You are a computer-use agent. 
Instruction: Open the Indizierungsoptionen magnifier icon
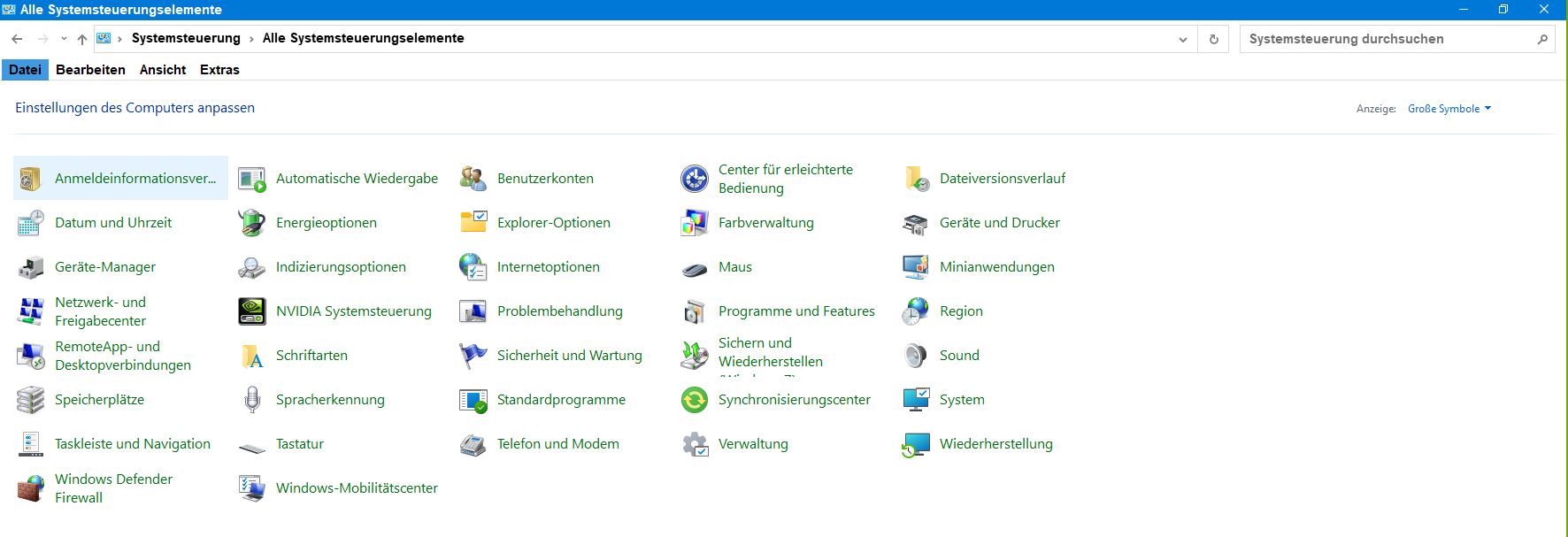click(251, 267)
